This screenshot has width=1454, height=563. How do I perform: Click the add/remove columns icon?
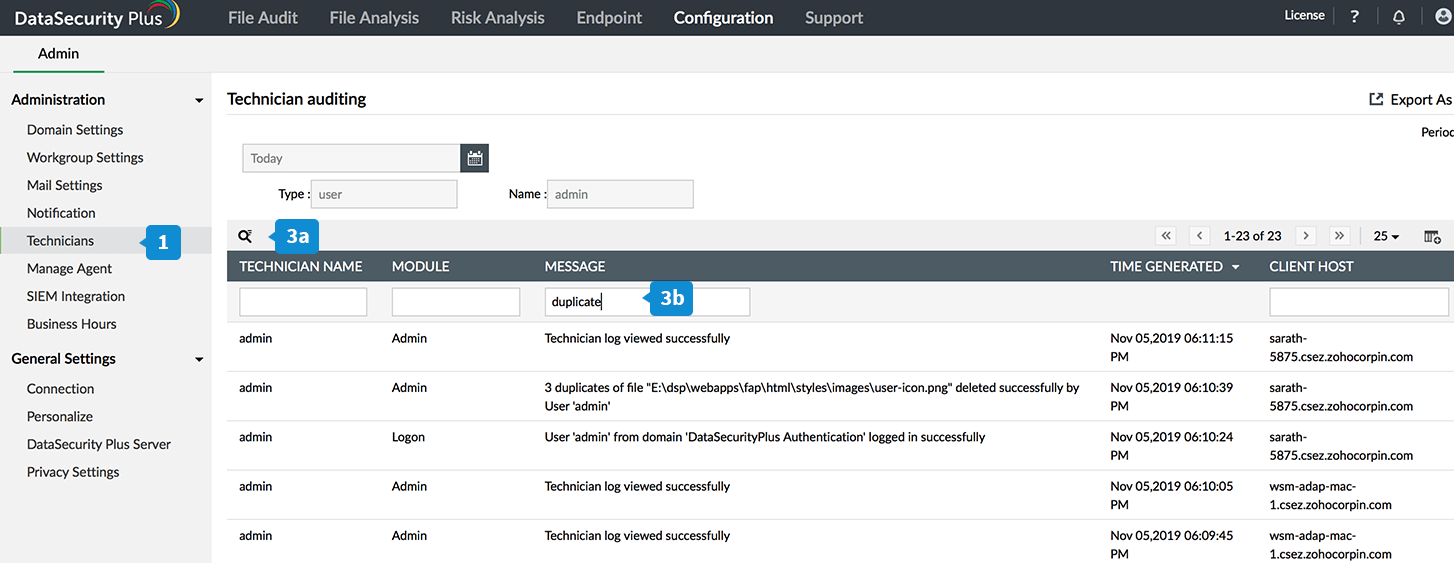pyautogui.click(x=1432, y=237)
